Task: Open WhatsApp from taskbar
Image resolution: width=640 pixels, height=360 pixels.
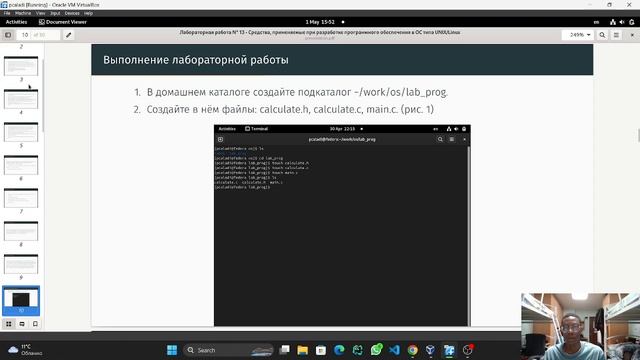Action: point(376,350)
